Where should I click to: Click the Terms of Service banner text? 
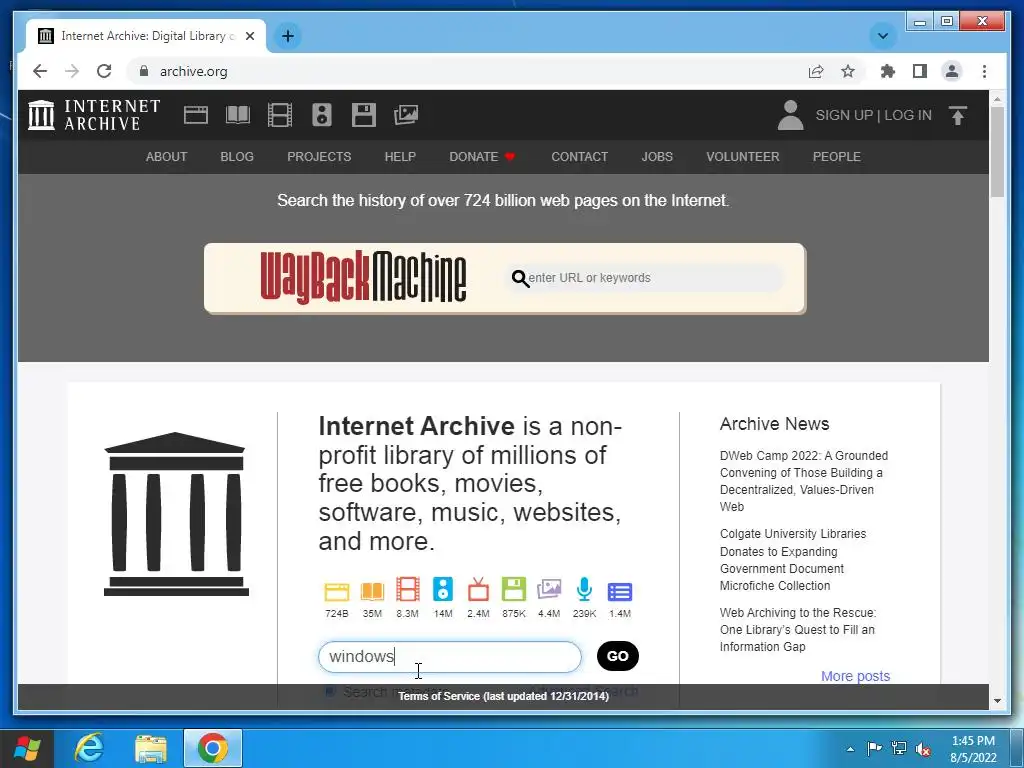(504, 696)
